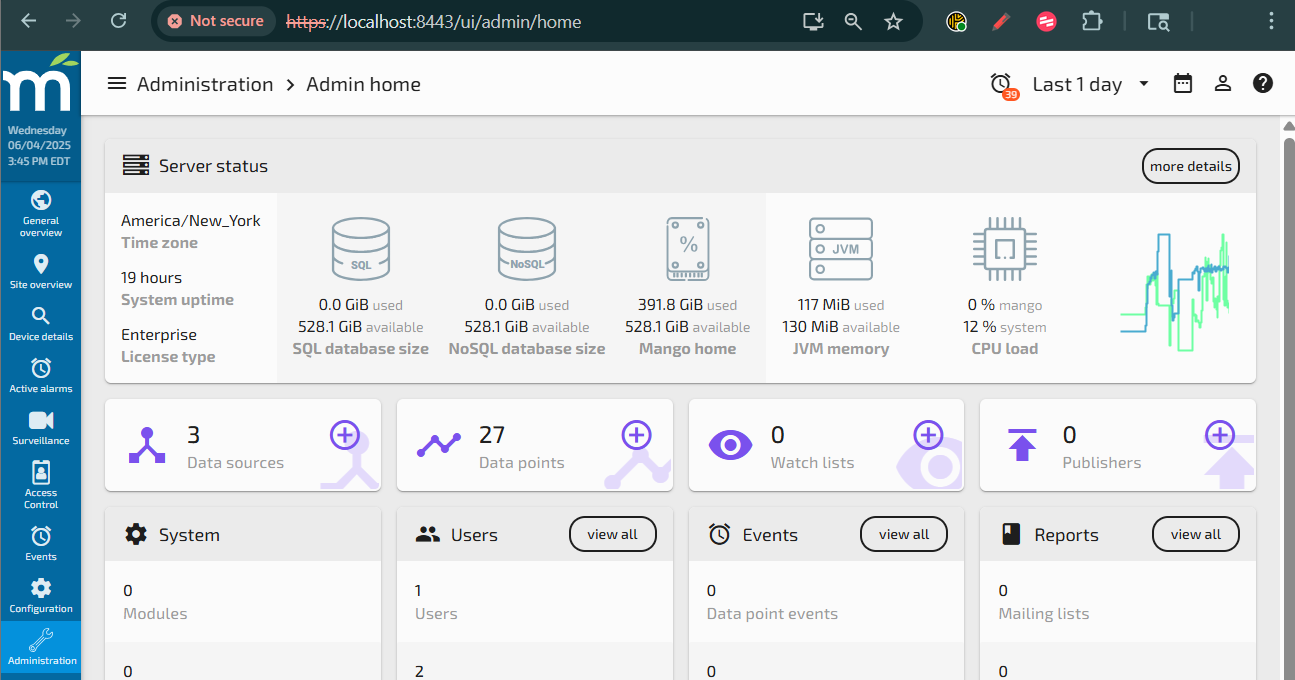Image resolution: width=1295 pixels, height=680 pixels.
Task: Add a new data source with plus icon
Action: 345,435
